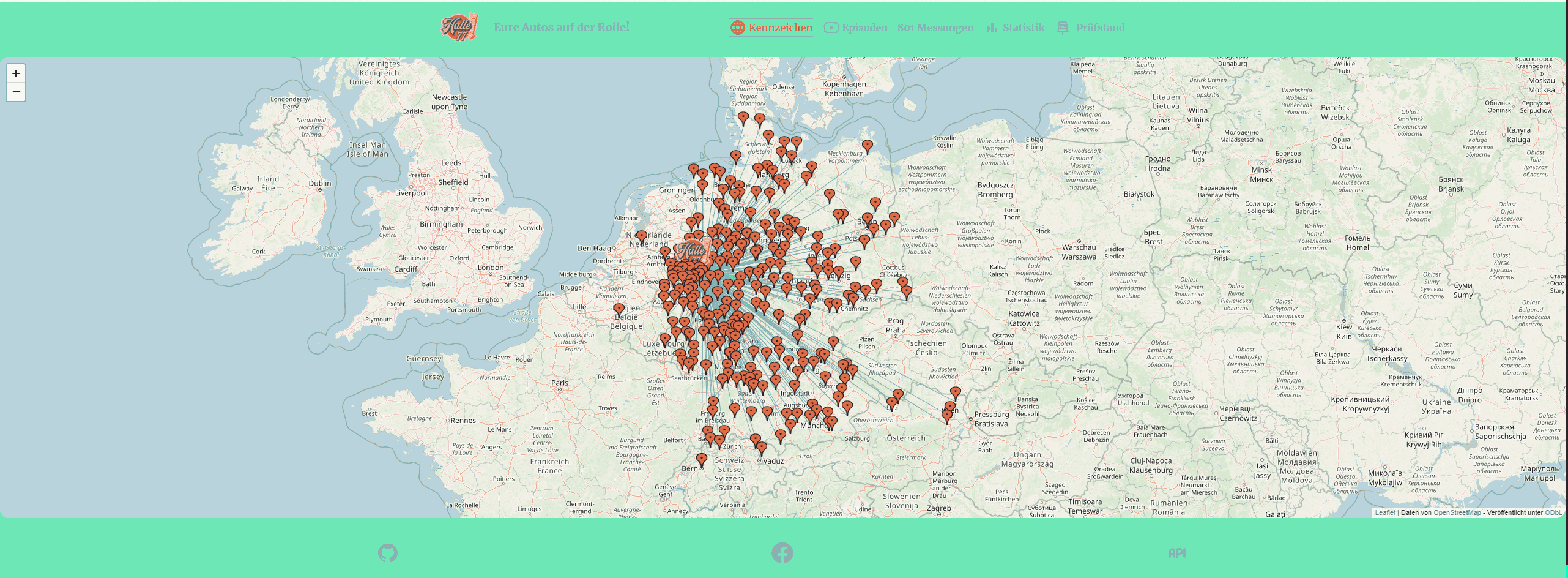Open the Prüfstand tab

click(x=1091, y=28)
